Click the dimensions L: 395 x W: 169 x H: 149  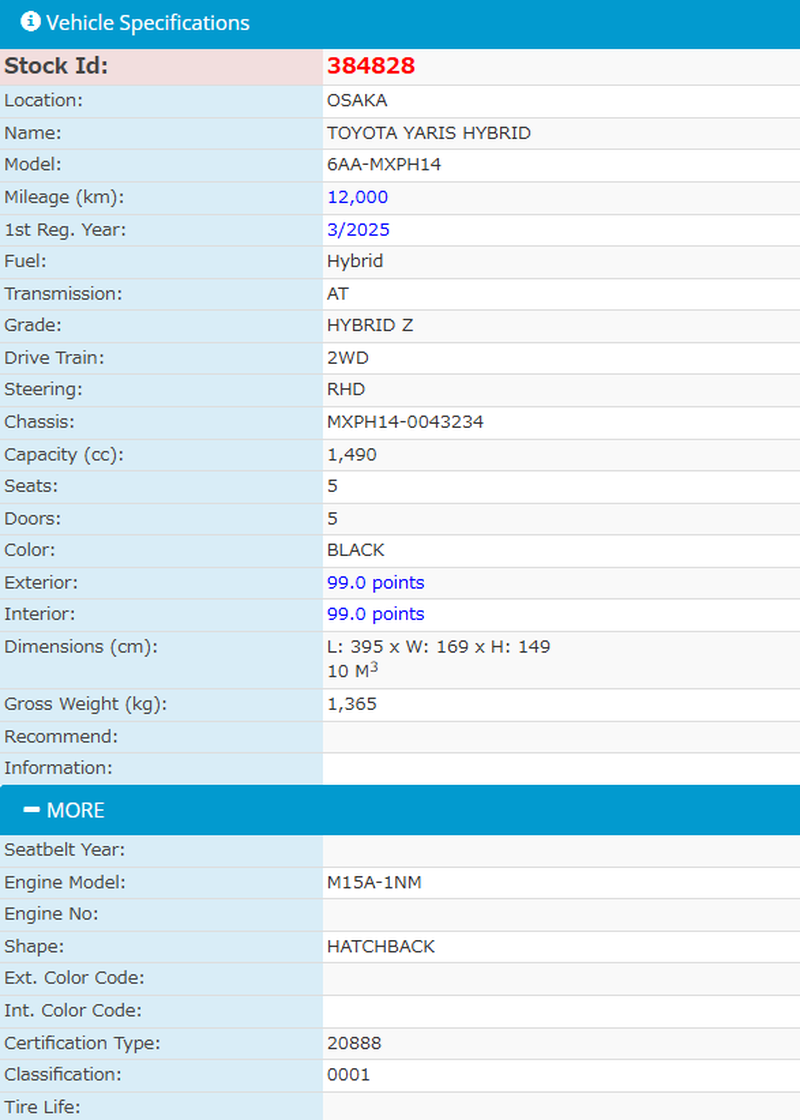pos(439,646)
